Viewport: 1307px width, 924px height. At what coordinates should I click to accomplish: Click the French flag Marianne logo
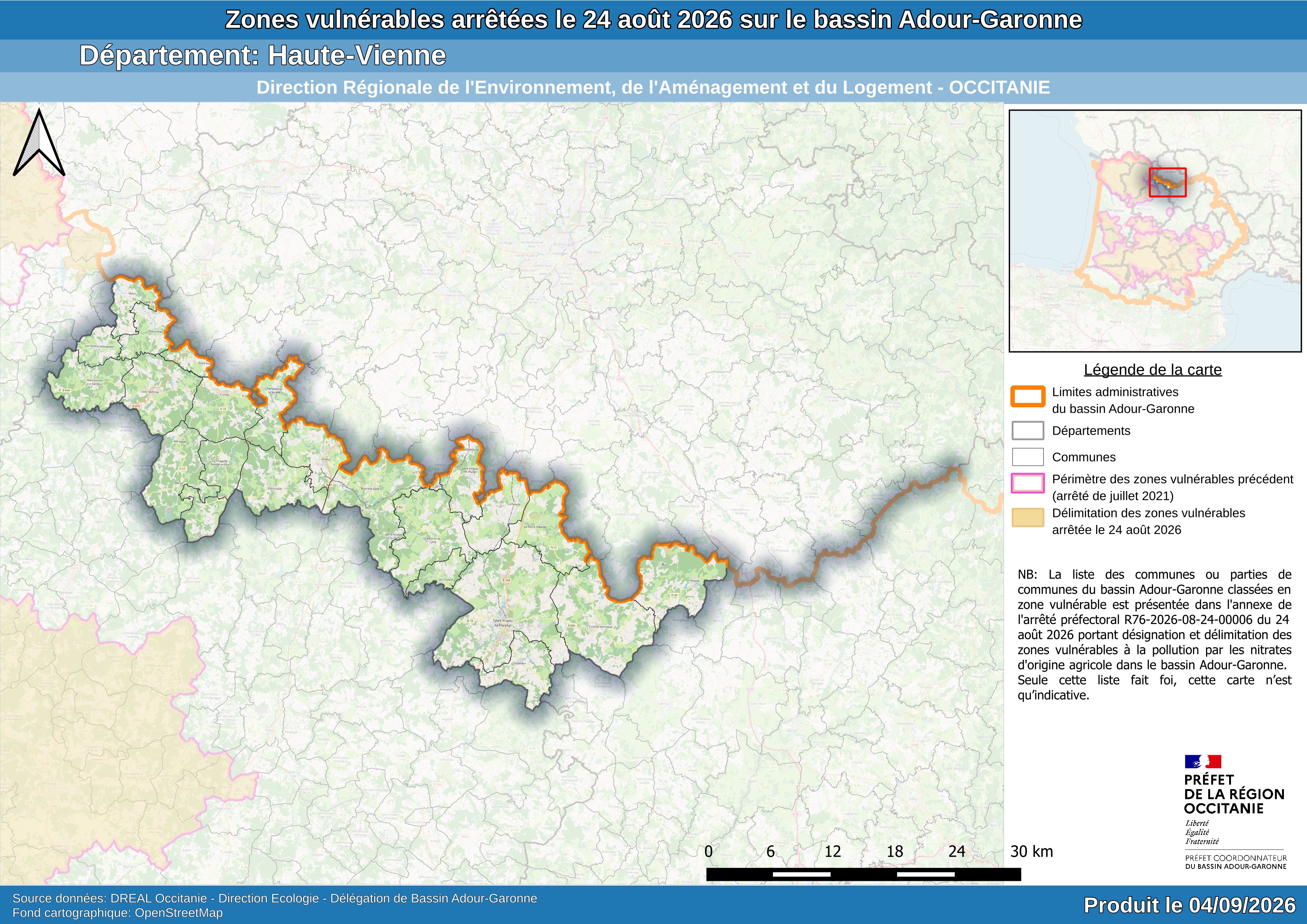(x=1203, y=761)
